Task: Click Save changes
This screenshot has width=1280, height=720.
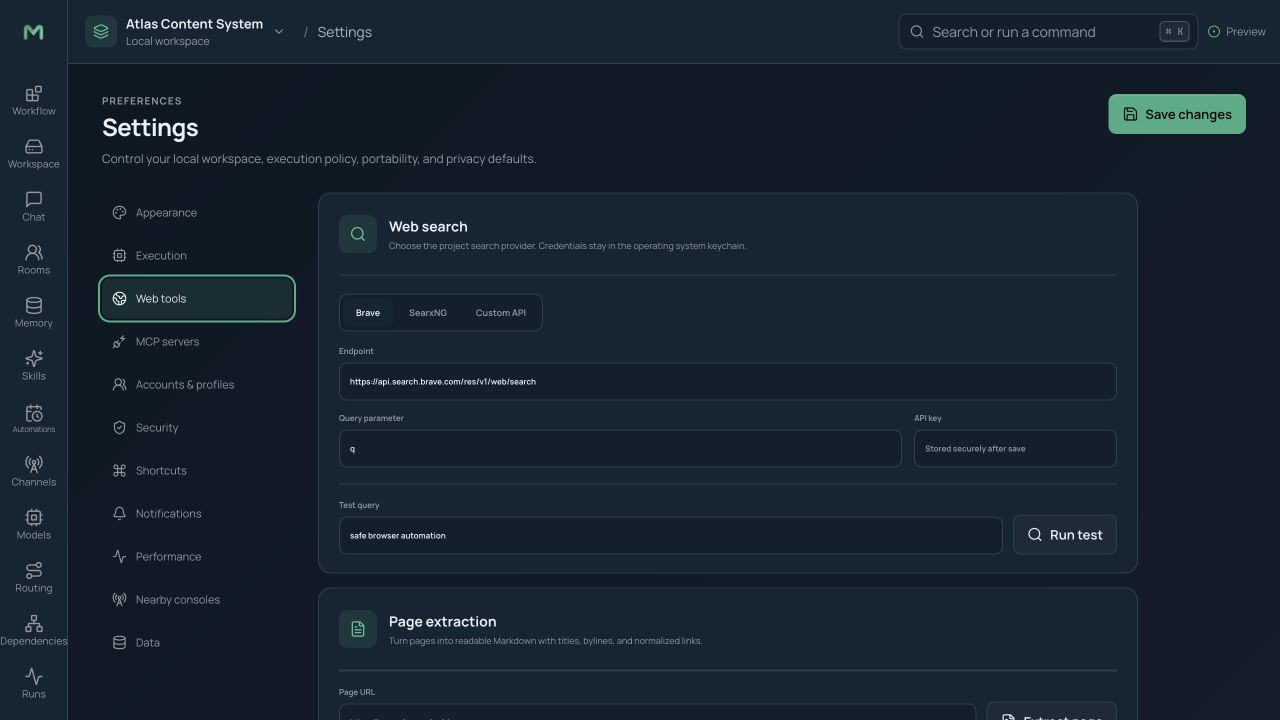Action: point(1176,114)
